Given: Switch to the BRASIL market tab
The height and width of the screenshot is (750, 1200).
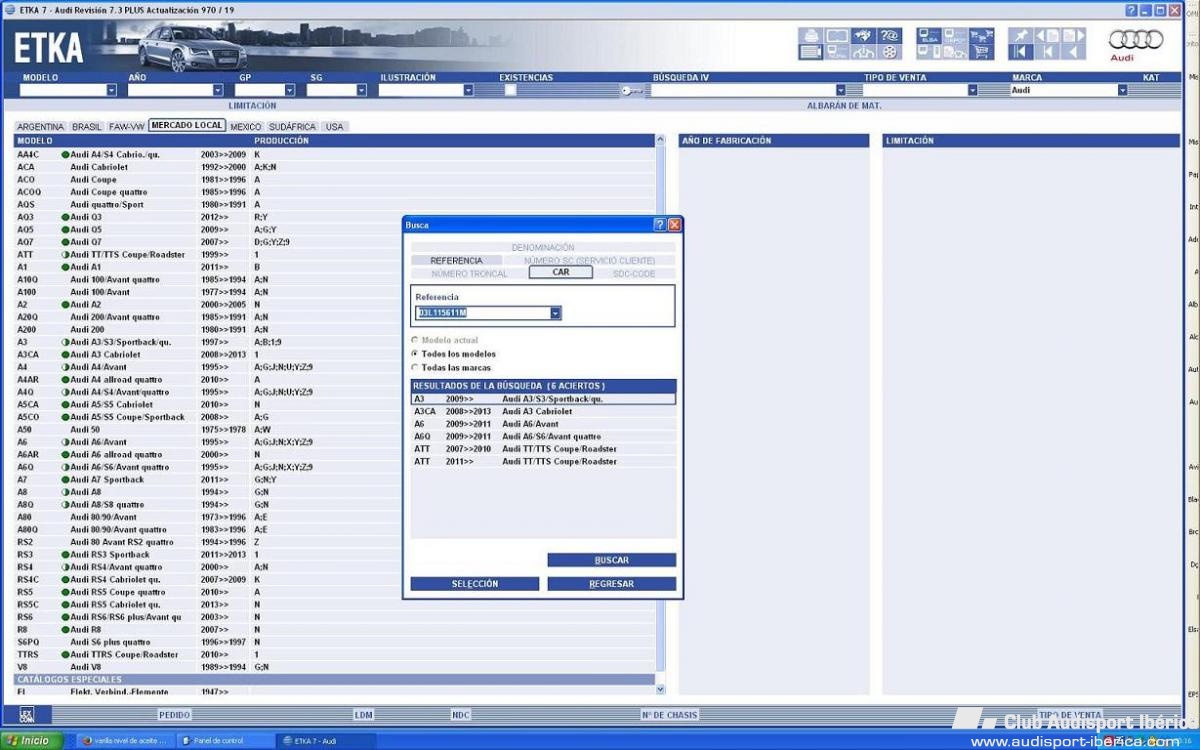Looking at the screenshot, I should (87, 127).
